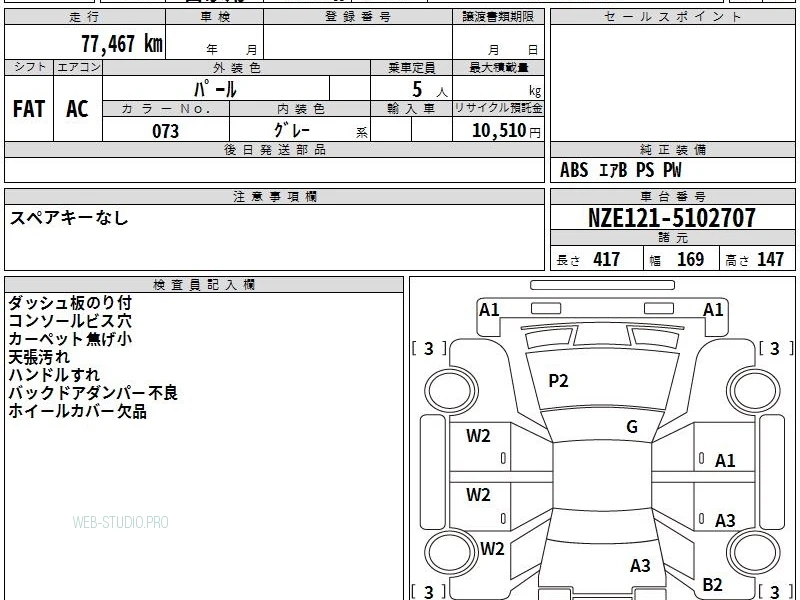Select inspector note カーペット焦げ小

(70, 339)
